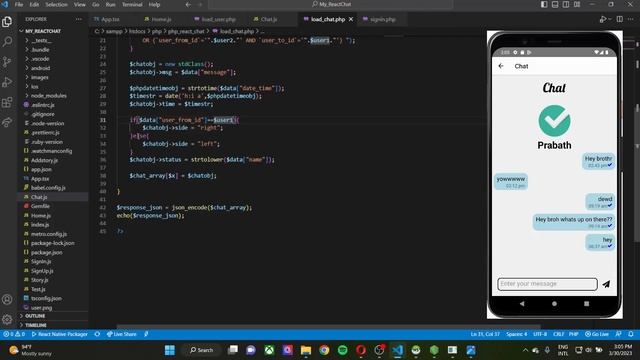
Task: Click React Native Packager status item
Action: 60,334
